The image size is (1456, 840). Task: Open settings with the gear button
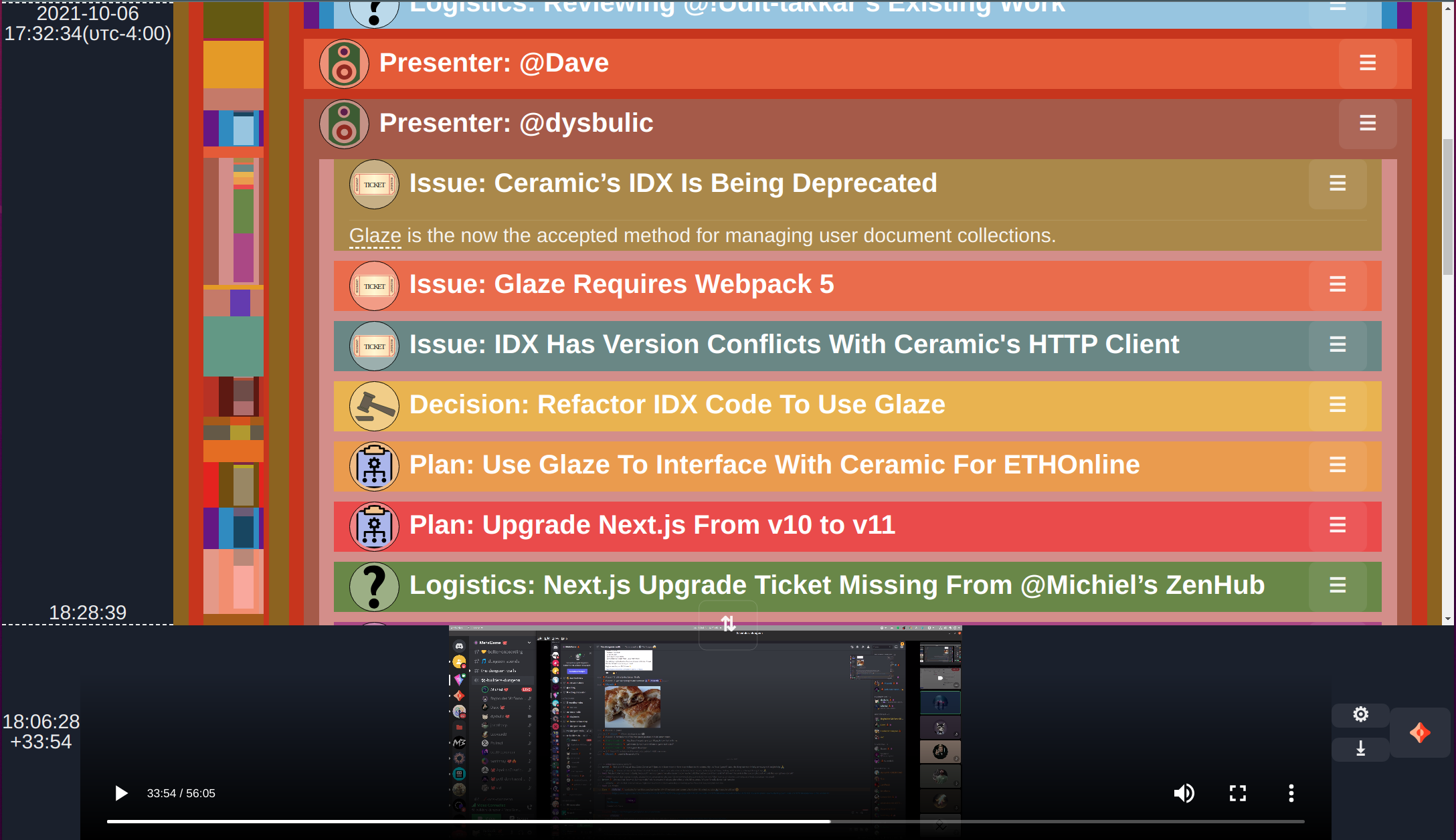(1360, 714)
